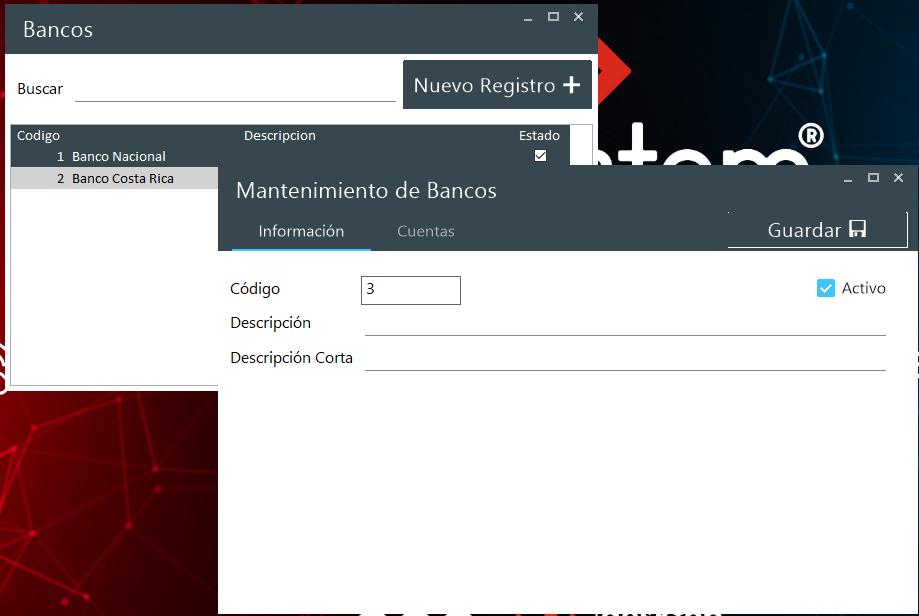This screenshot has height=616, width=919.
Task: Click into the Descripción text field
Action: coord(625,323)
